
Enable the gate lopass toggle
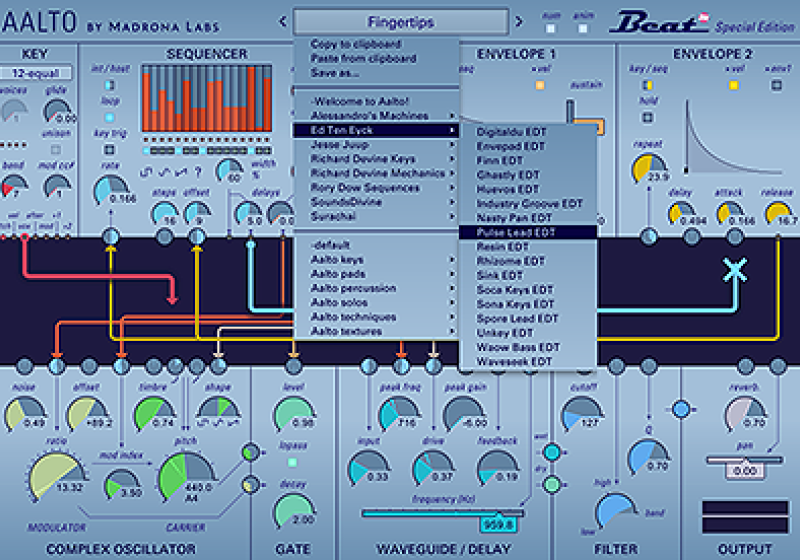(x=292, y=462)
